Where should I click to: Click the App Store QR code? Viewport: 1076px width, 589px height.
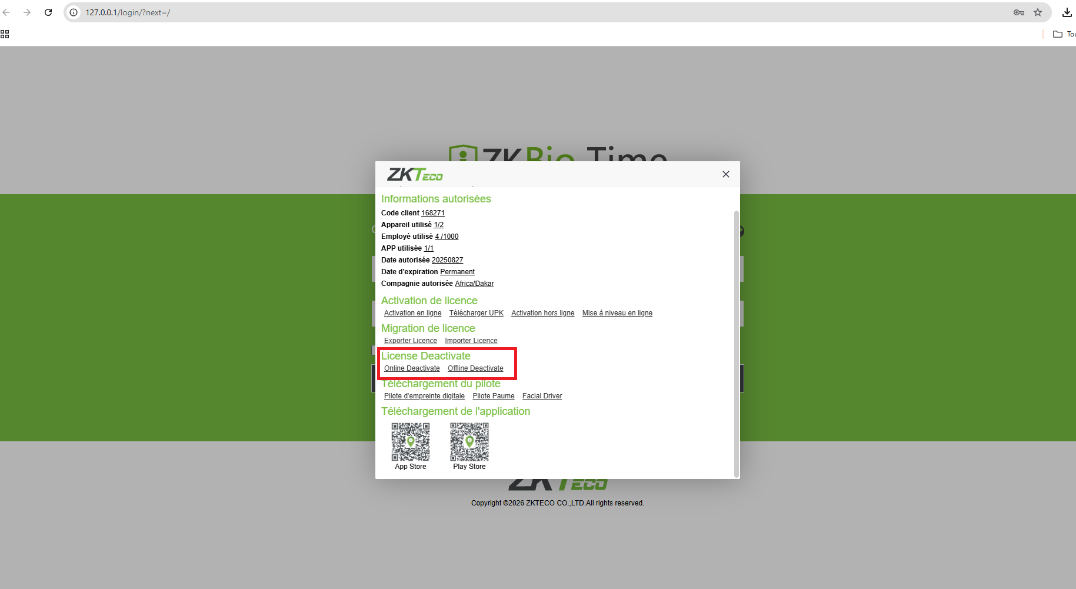(x=410, y=441)
